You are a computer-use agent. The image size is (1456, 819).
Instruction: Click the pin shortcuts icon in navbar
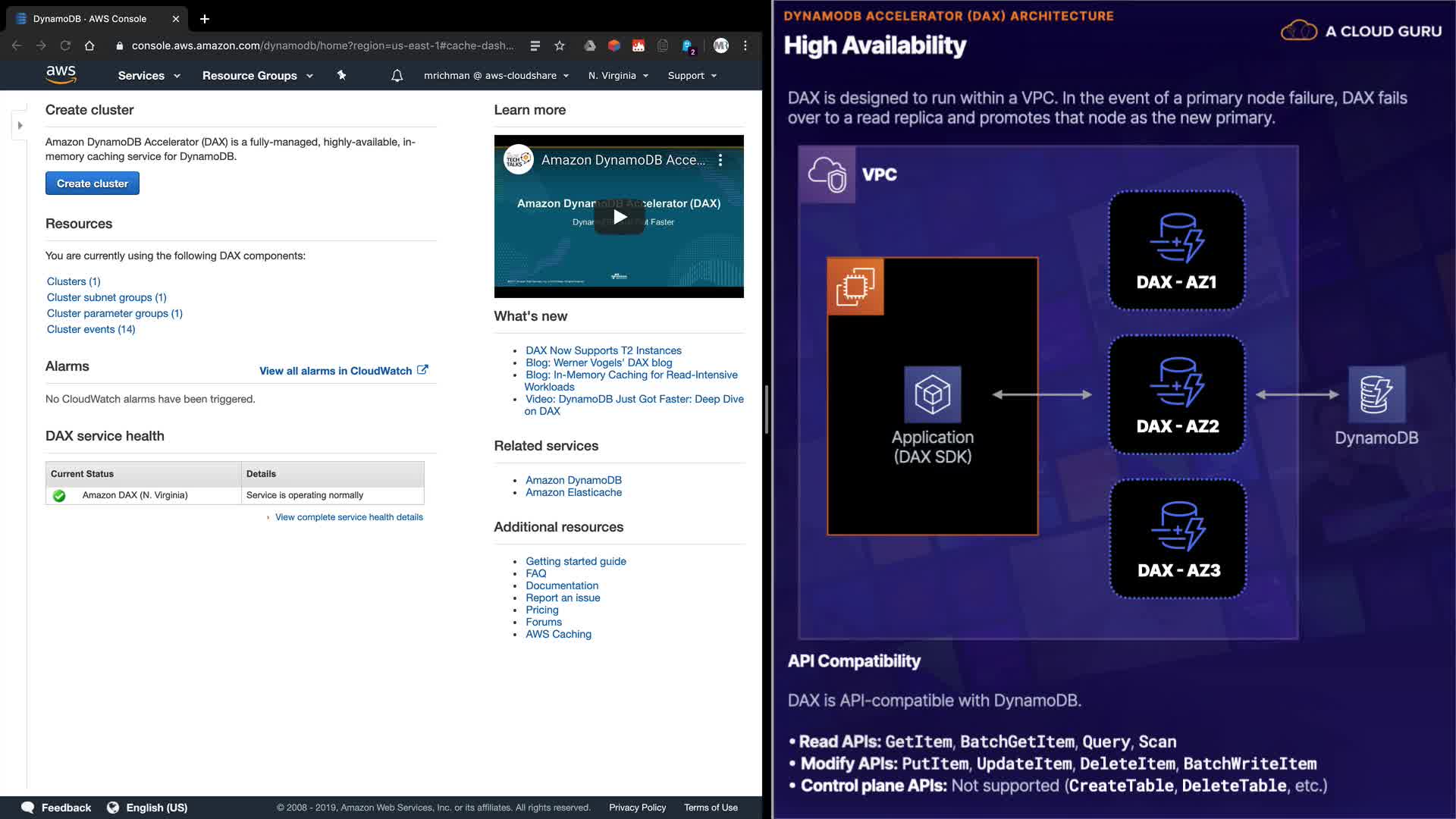pos(341,75)
